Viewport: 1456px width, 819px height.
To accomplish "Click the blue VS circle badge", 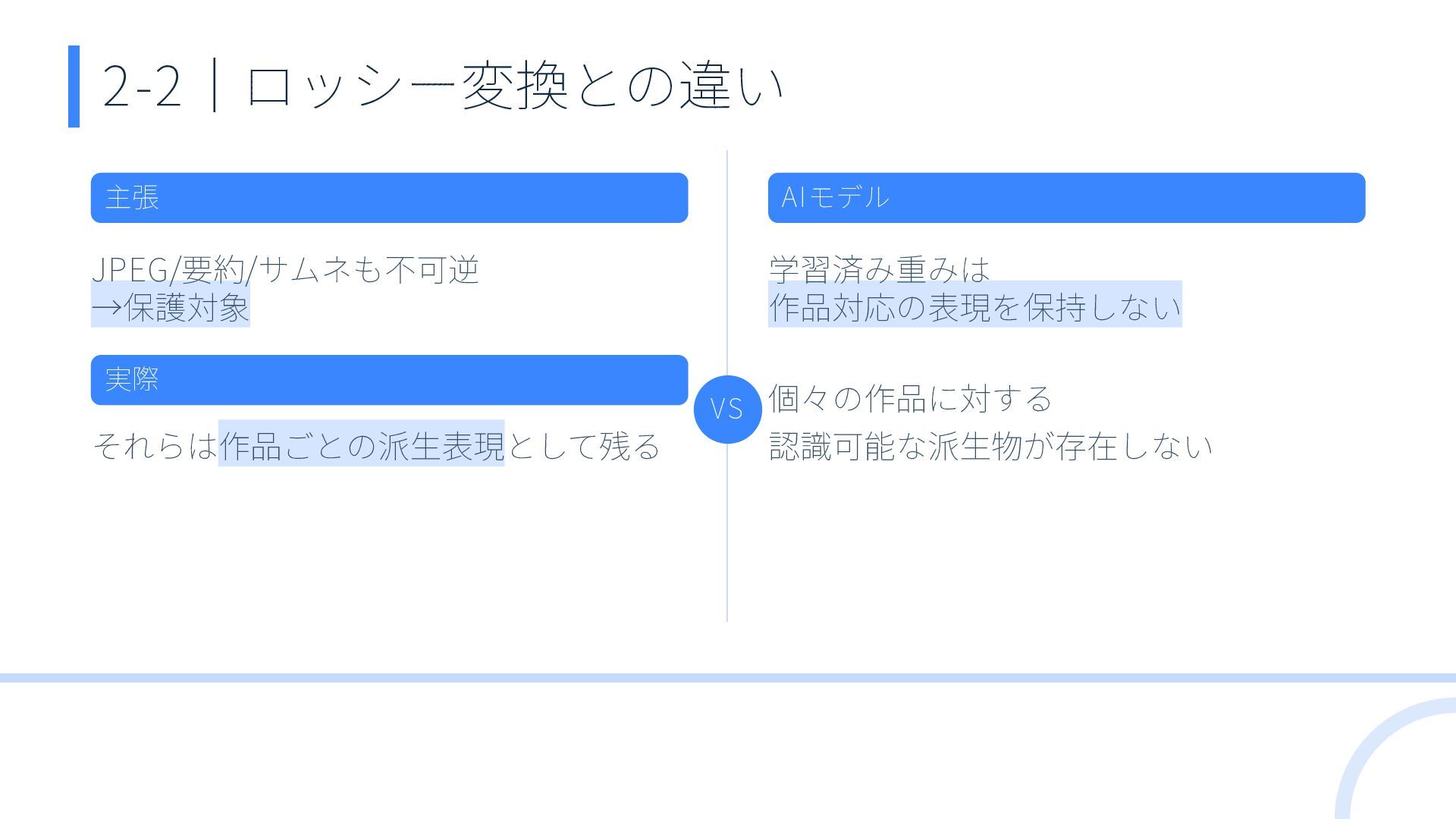I will [x=727, y=409].
